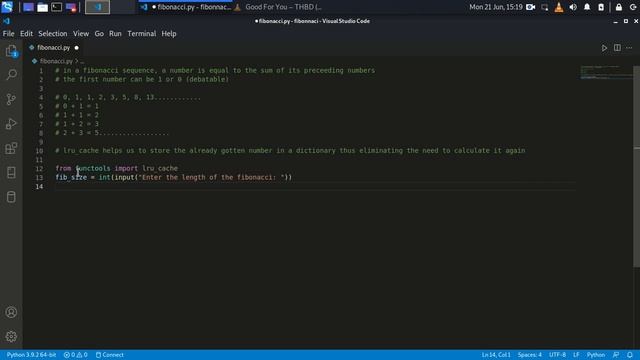Open the Run and Debug view
Viewport: 640px width, 360px height.
[11, 124]
